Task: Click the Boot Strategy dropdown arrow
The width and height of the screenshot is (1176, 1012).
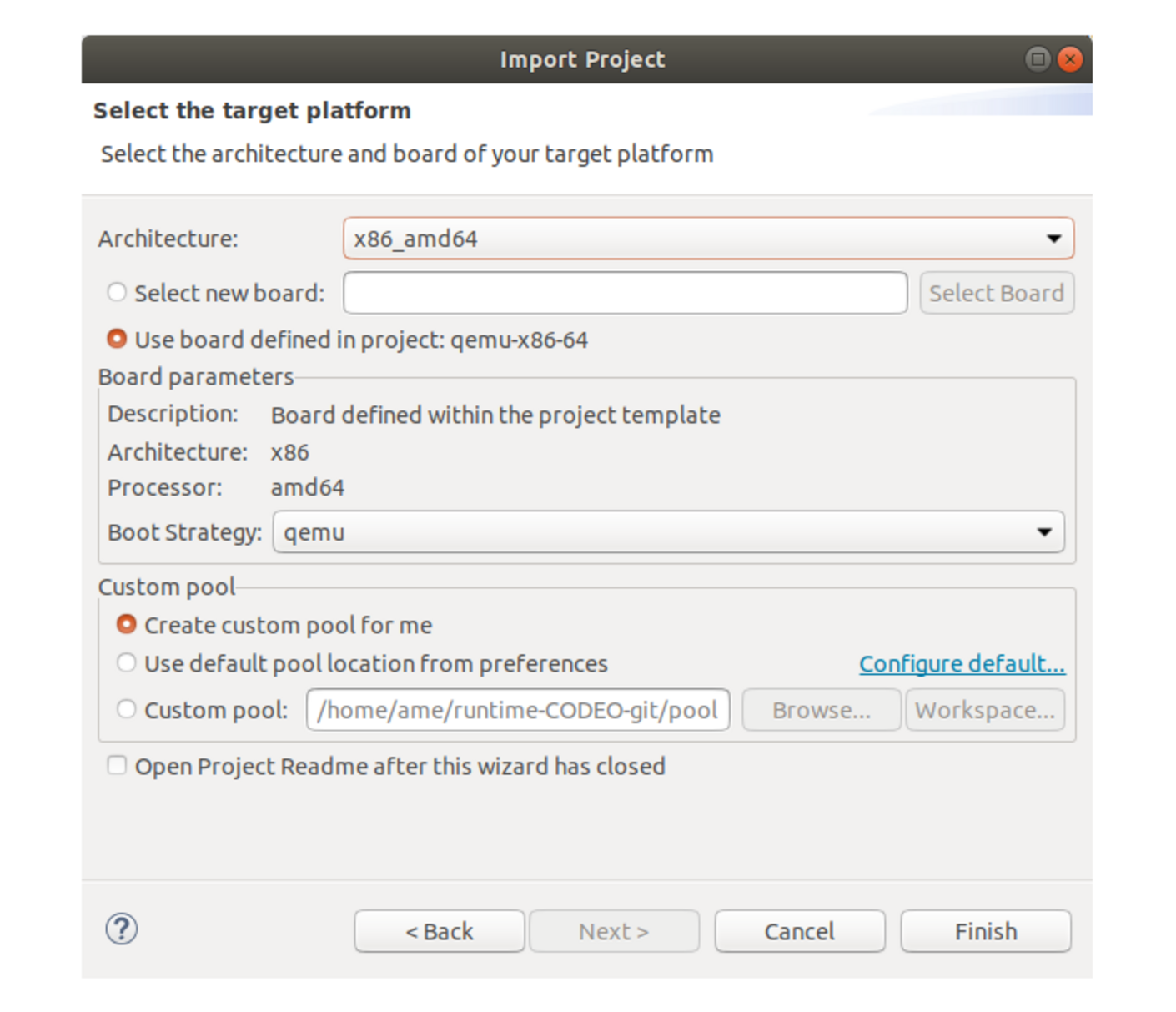Action: 1045,531
